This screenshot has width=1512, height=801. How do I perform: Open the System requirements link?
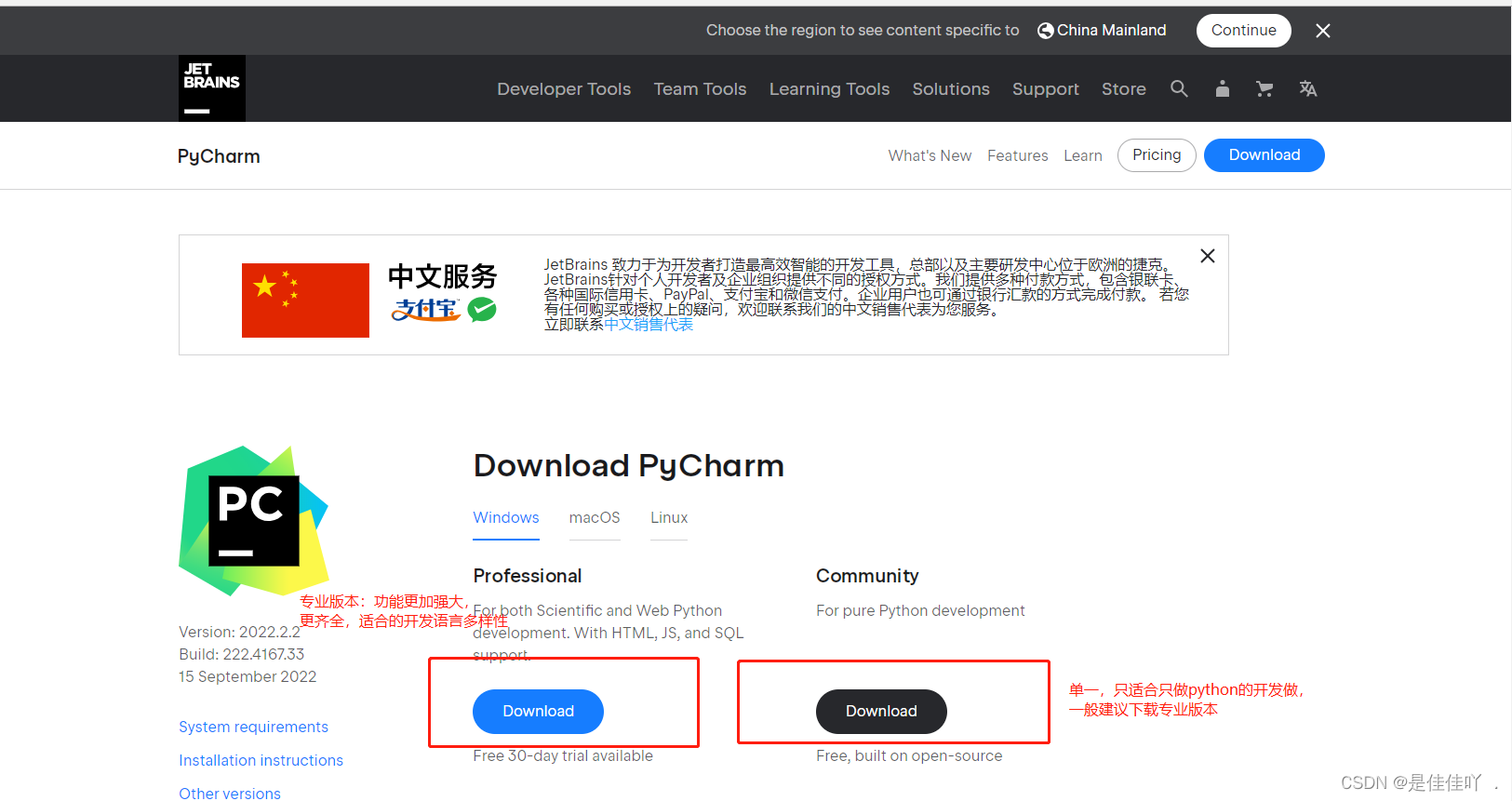253,728
